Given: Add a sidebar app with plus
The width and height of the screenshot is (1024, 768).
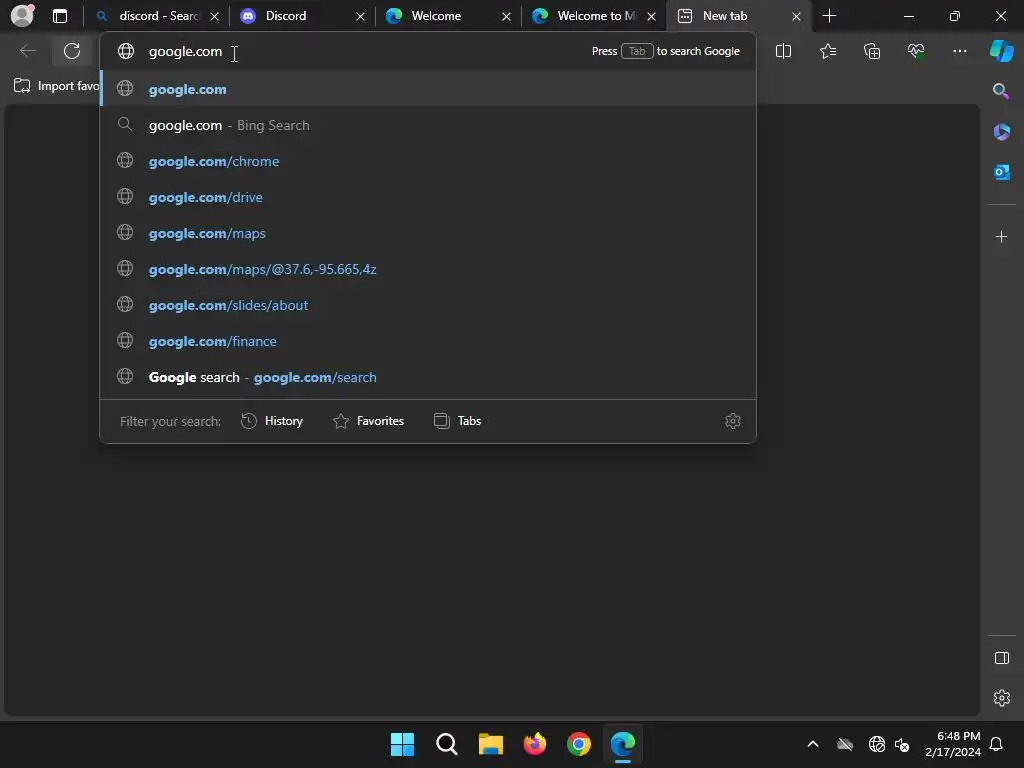Looking at the screenshot, I should [x=1001, y=236].
